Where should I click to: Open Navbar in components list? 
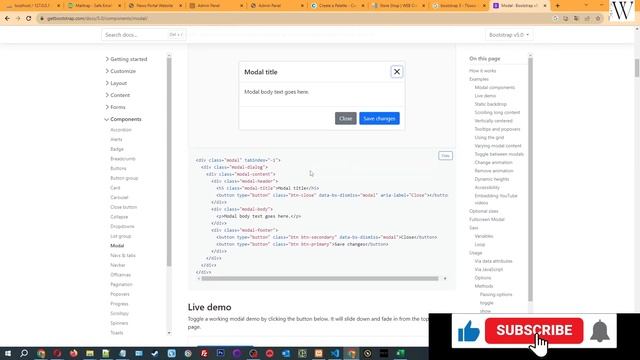click(118, 265)
